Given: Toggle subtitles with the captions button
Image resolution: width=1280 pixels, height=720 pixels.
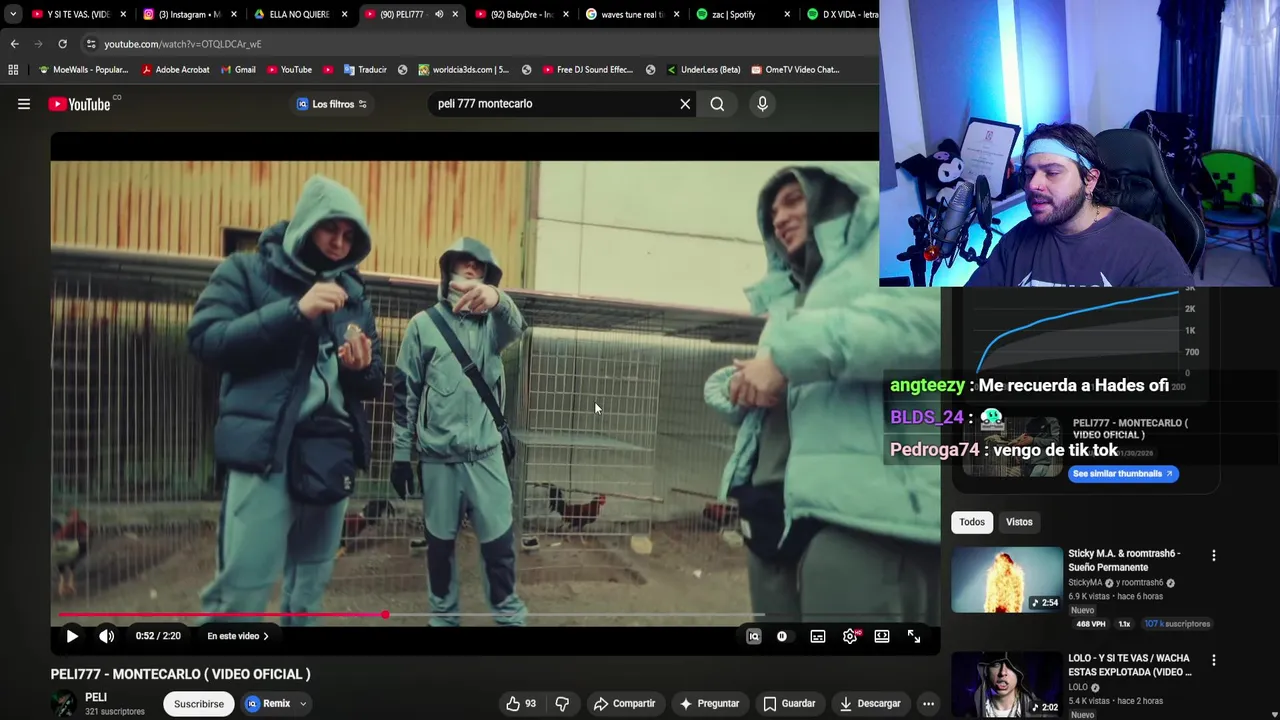Looking at the screenshot, I should point(818,636).
